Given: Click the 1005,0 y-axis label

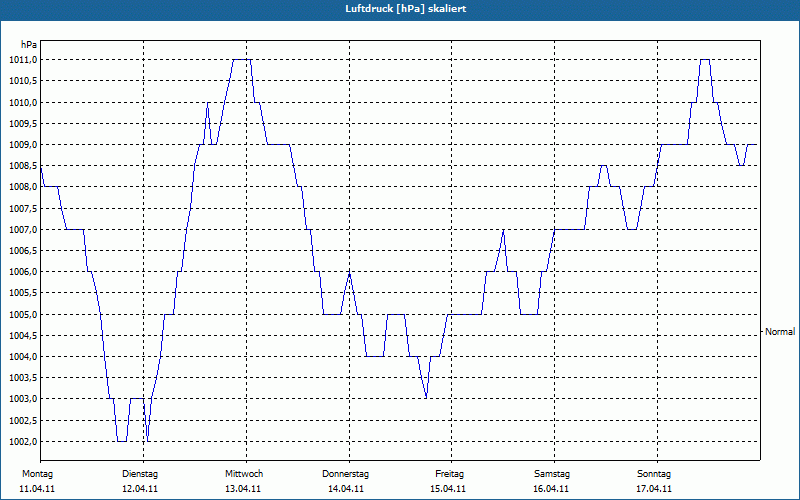Looking at the screenshot, I should (x=23, y=314).
